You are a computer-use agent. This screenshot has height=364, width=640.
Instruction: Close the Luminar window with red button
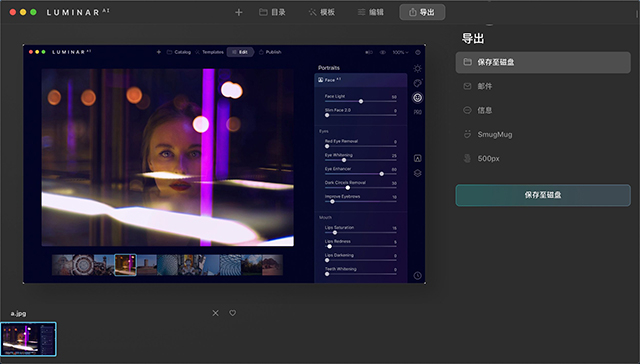pos(13,12)
